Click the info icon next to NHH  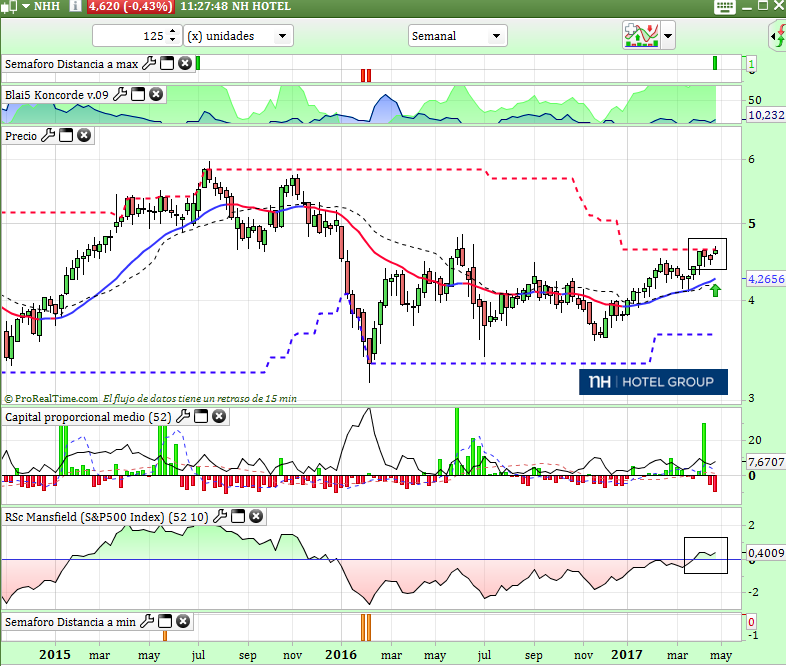coord(75,6)
